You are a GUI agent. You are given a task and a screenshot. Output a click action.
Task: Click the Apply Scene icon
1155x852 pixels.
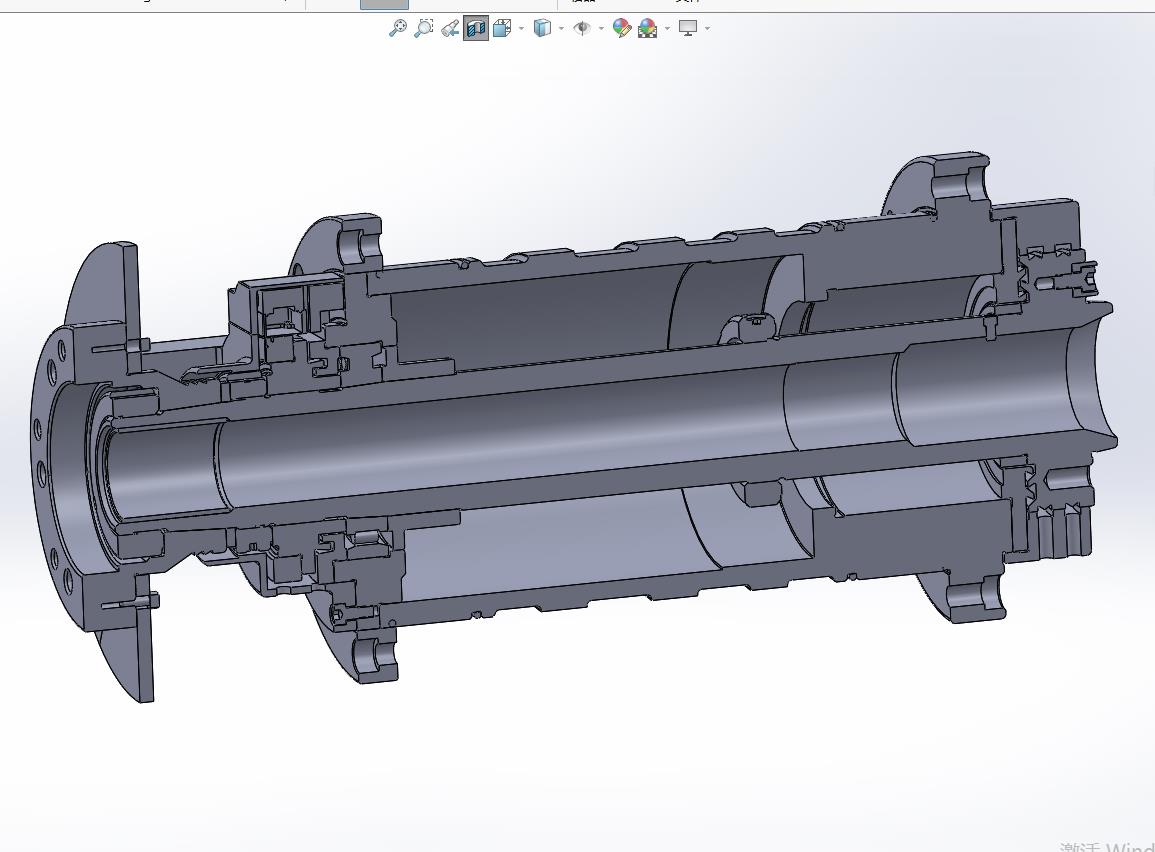(x=647, y=29)
